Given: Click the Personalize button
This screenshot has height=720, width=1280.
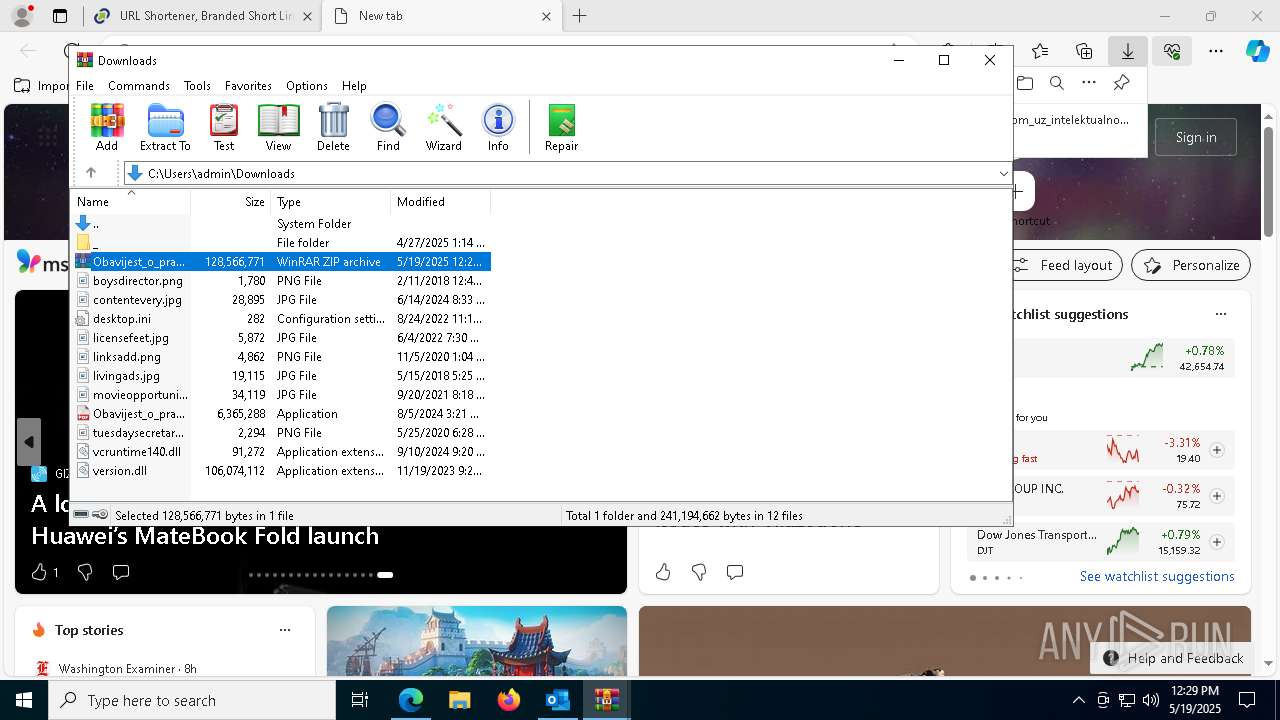Looking at the screenshot, I should pos(1191,265).
